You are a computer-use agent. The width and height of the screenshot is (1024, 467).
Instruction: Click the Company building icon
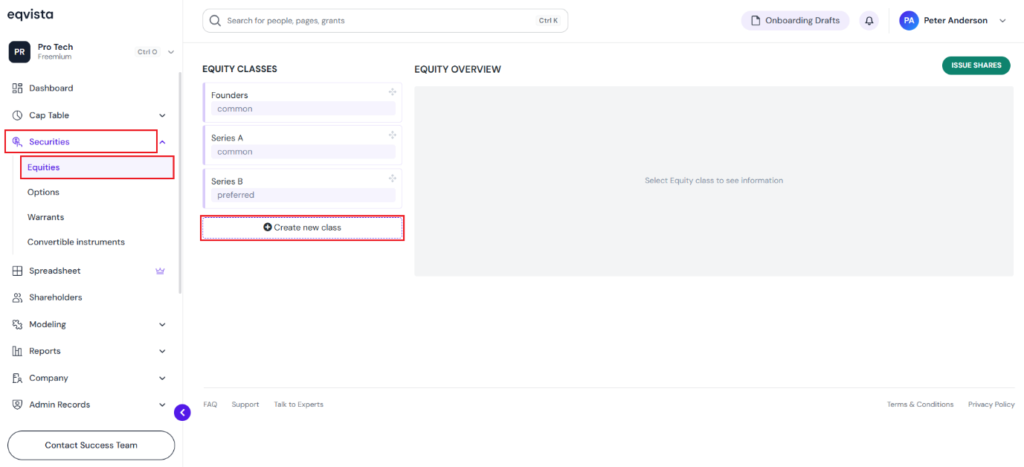coord(18,378)
